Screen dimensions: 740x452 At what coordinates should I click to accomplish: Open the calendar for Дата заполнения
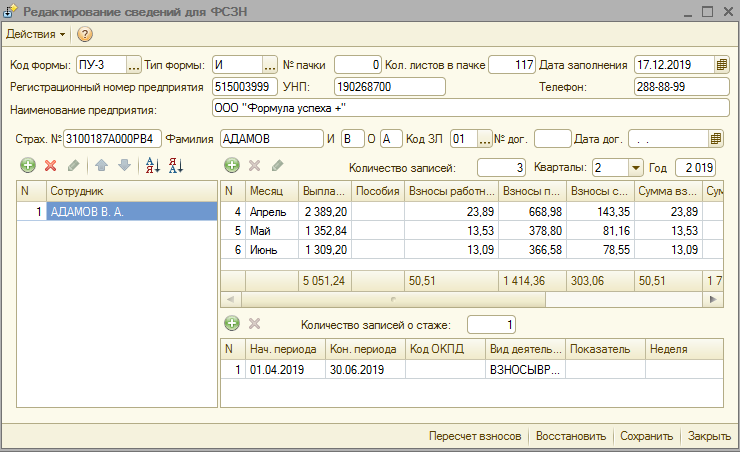coord(722,65)
